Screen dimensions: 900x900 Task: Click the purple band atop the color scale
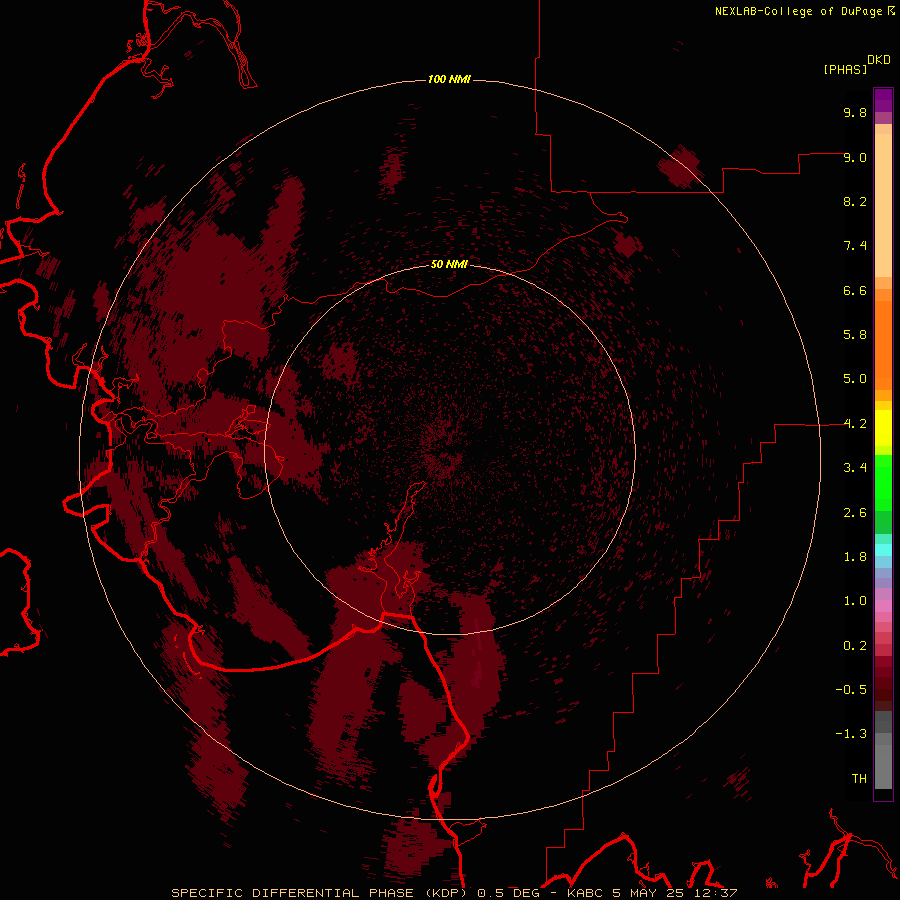(x=883, y=100)
